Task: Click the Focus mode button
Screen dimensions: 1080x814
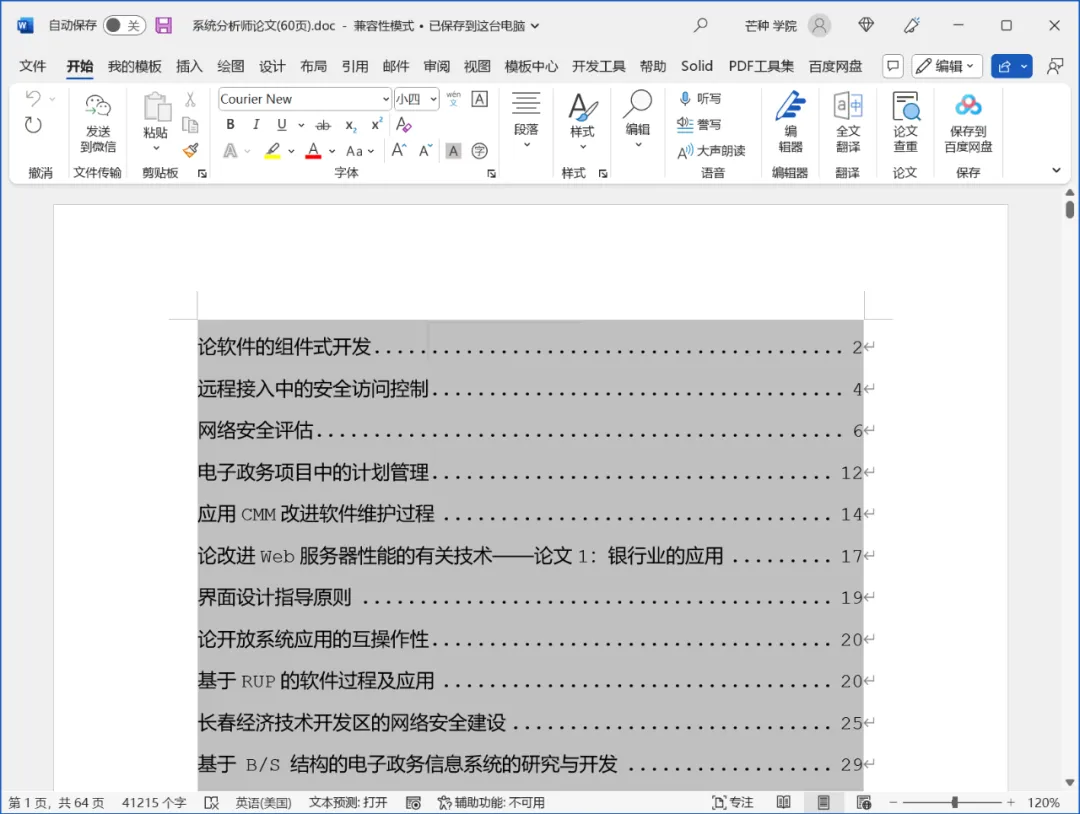Action: tap(732, 802)
